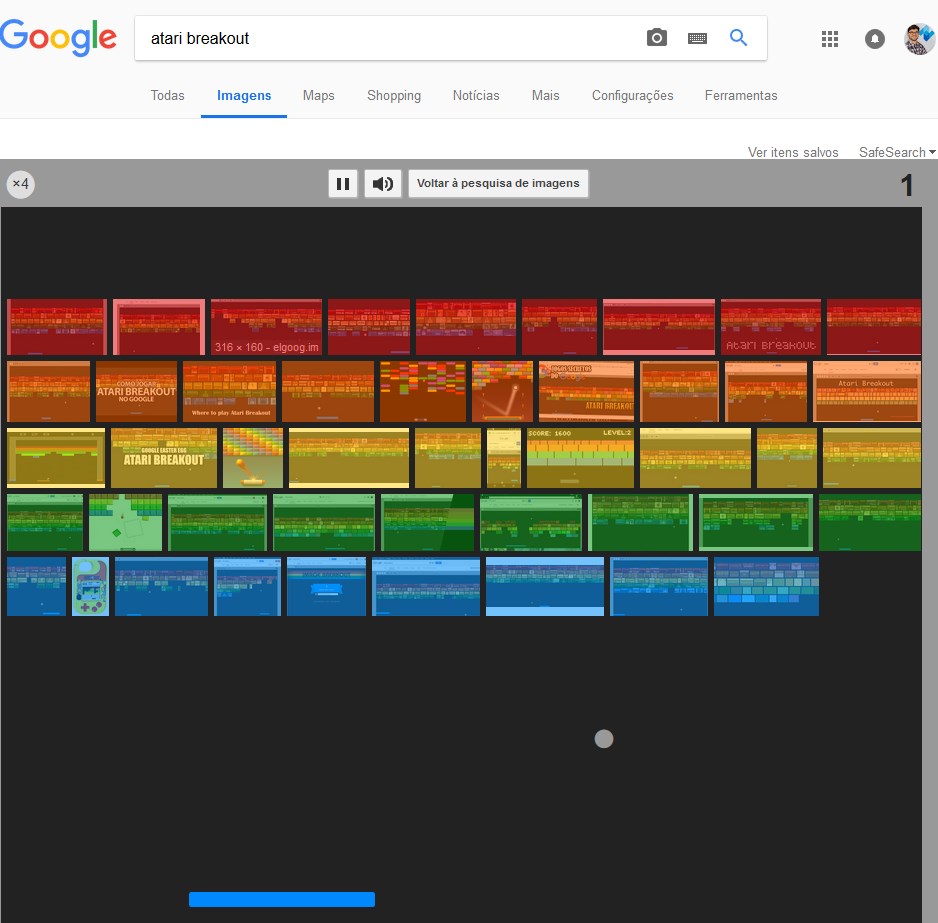
Task: Click yellow brick Google Easter Egg Atari Breakout
Action: (164, 458)
